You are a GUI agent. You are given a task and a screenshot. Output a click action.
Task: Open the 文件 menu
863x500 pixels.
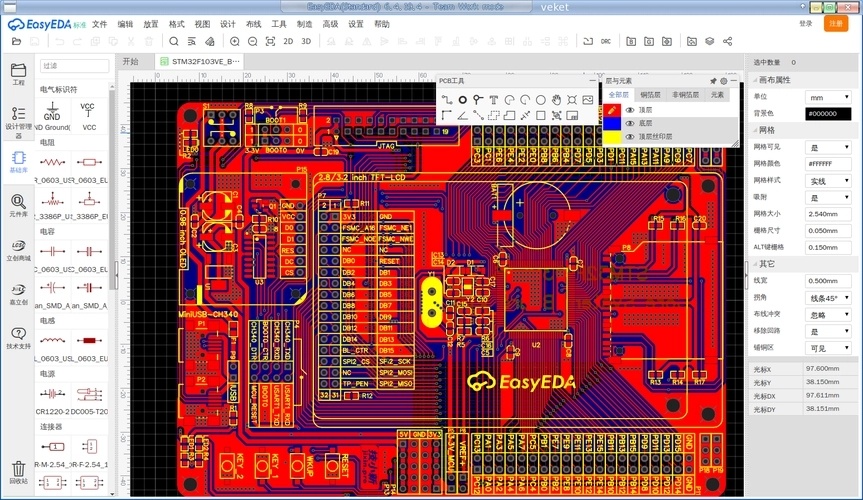(100, 24)
